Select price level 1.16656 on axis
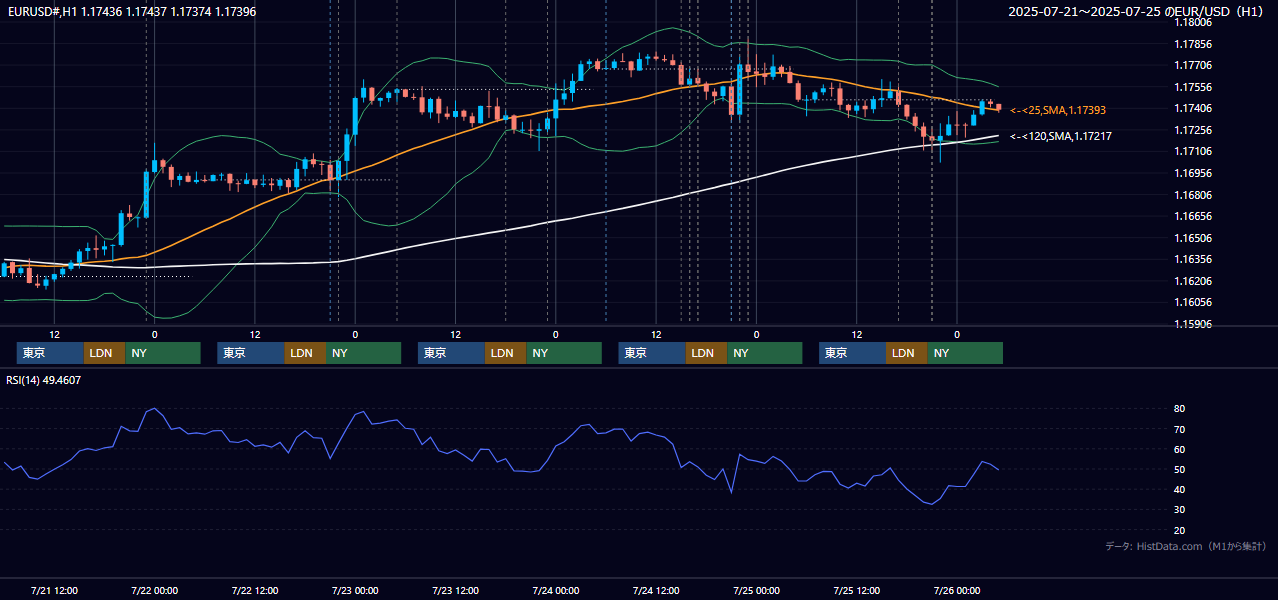Viewport: 1278px width, 600px height. [1193, 216]
